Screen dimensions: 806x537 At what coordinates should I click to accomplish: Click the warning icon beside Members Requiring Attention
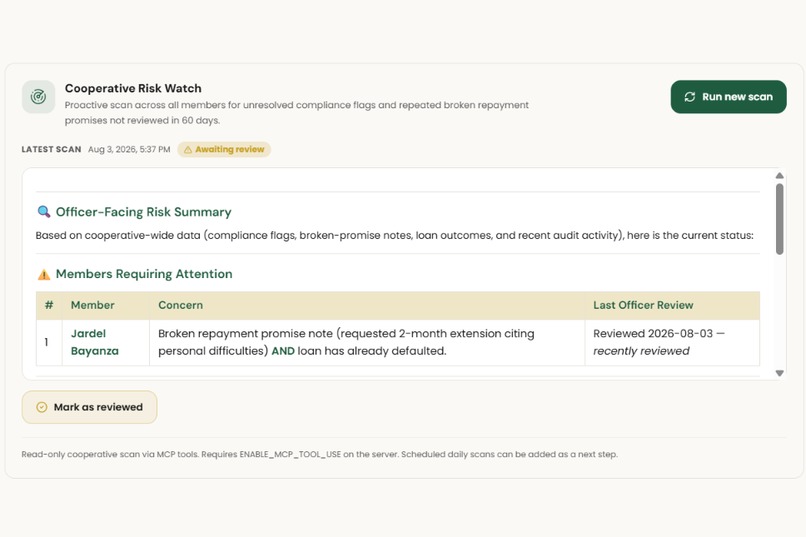click(x=44, y=274)
